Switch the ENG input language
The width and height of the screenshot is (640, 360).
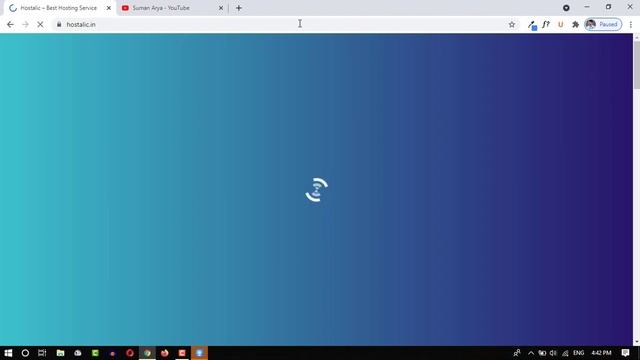pyautogui.click(x=578, y=353)
